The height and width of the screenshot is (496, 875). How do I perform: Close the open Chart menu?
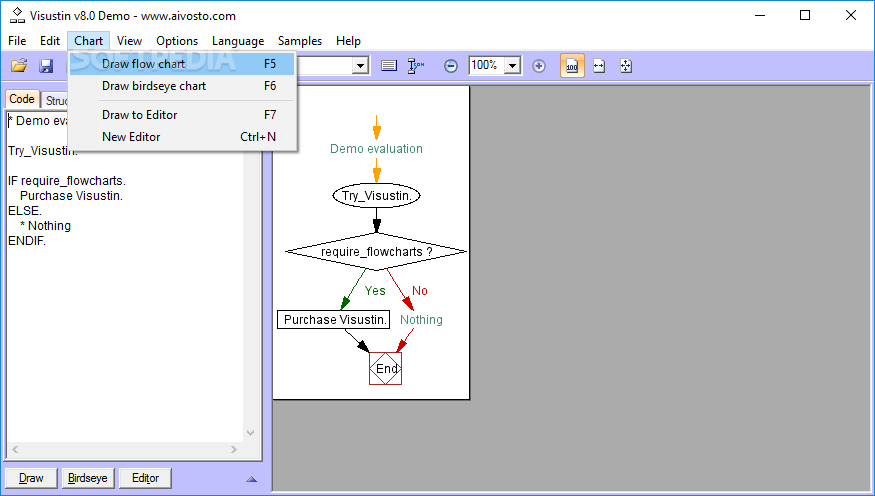point(88,41)
